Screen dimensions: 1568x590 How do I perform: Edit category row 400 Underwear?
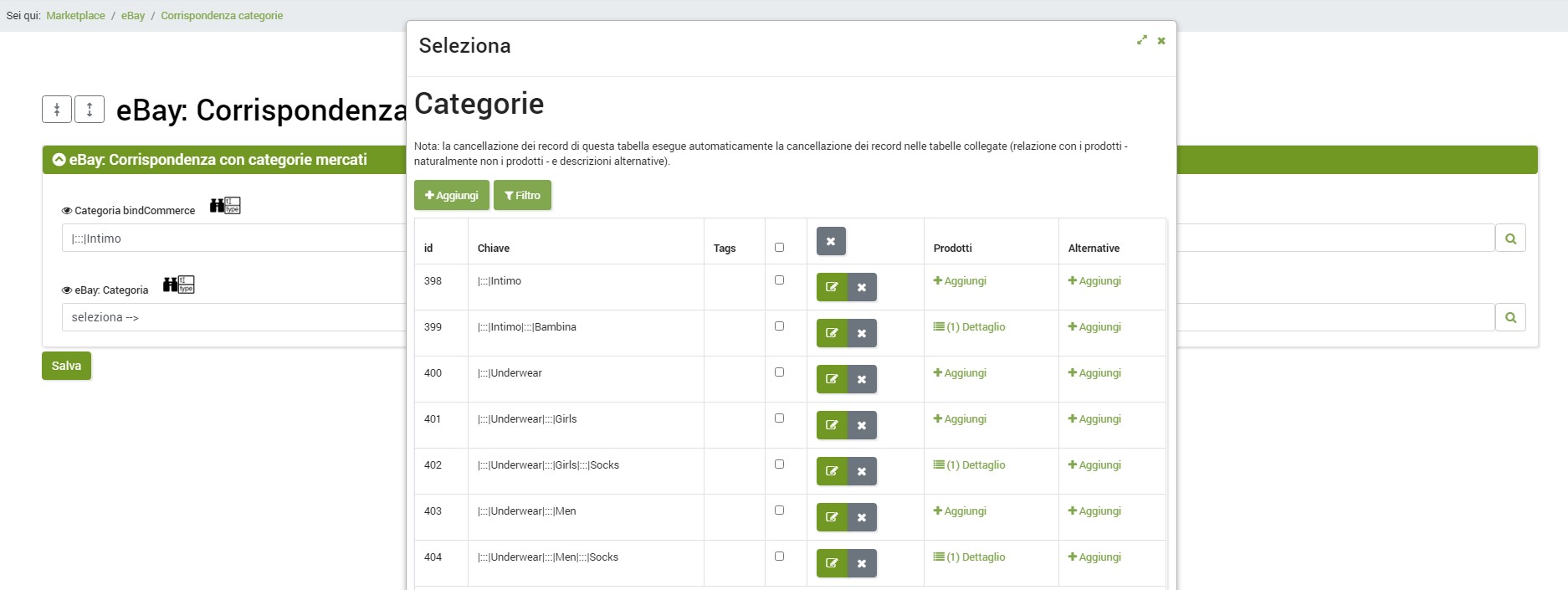point(832,379)
